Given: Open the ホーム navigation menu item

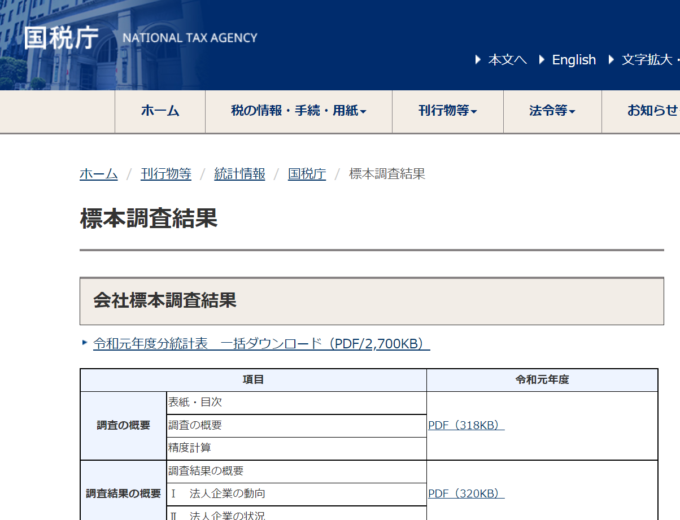Looking at the screenshot, I should tap(160, 111).
